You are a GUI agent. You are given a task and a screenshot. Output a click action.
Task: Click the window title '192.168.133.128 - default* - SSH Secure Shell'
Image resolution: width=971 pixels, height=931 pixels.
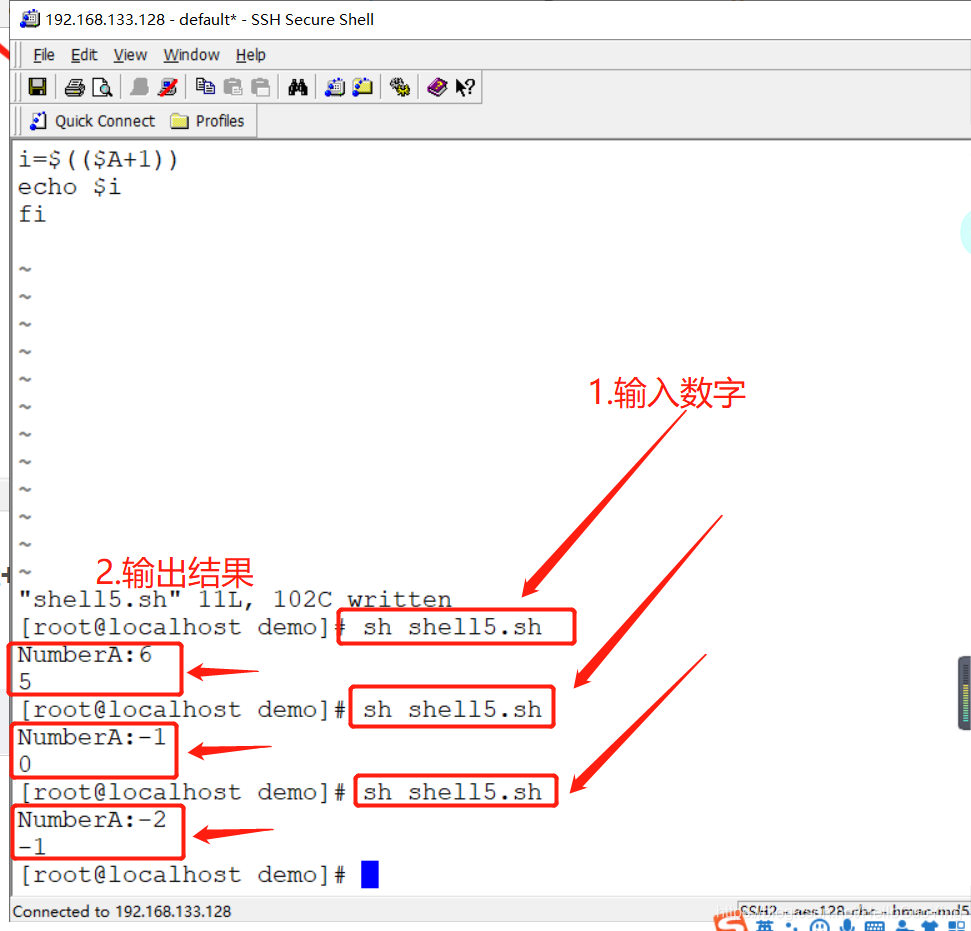coord(210,20)
